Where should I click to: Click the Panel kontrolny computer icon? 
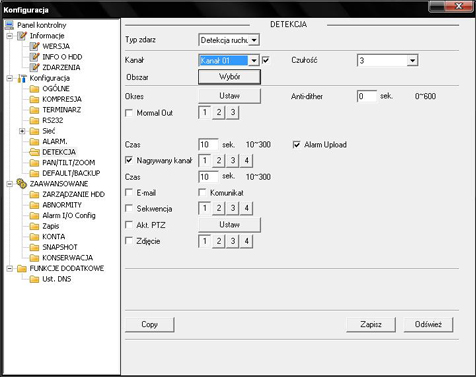click(9, 25)
